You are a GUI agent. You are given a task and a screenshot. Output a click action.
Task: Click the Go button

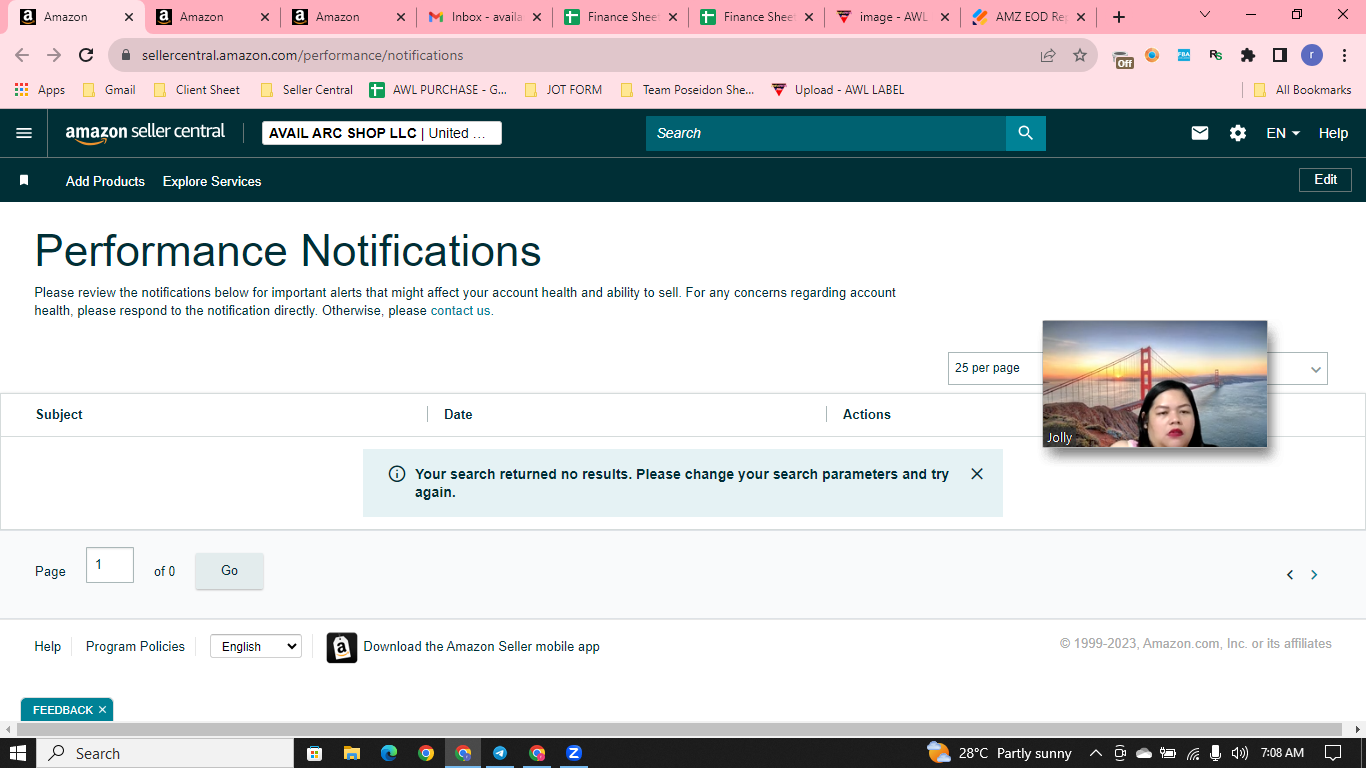click(229, 571)
